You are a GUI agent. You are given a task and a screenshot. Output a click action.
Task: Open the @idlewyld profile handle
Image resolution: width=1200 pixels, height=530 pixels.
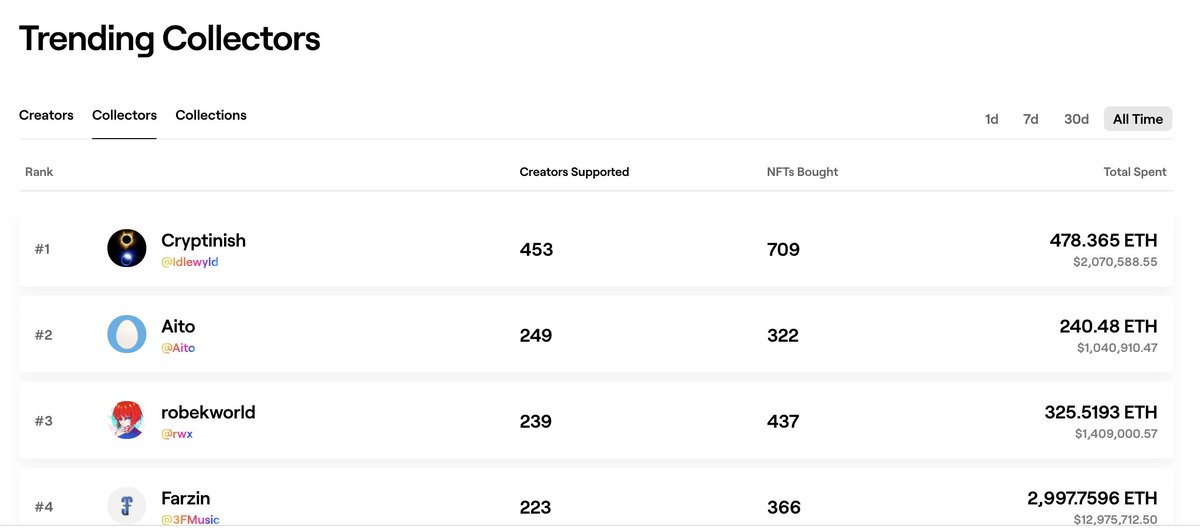tap(190, 262)
